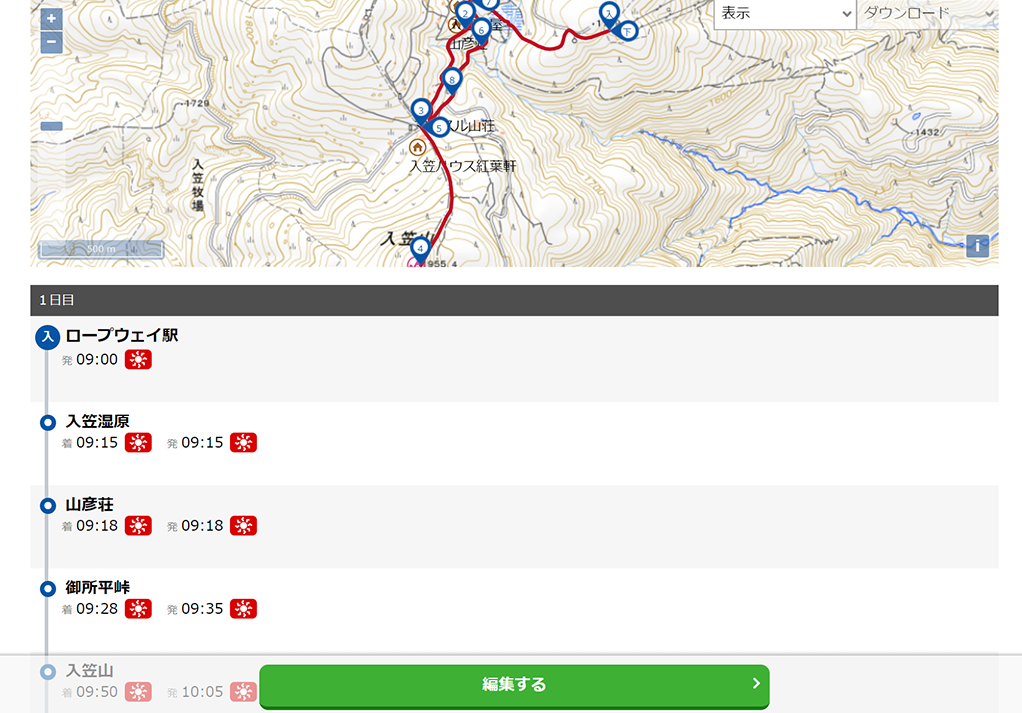
Task: Click the collapse bar below zoom controls
Action: click(51, 126)
